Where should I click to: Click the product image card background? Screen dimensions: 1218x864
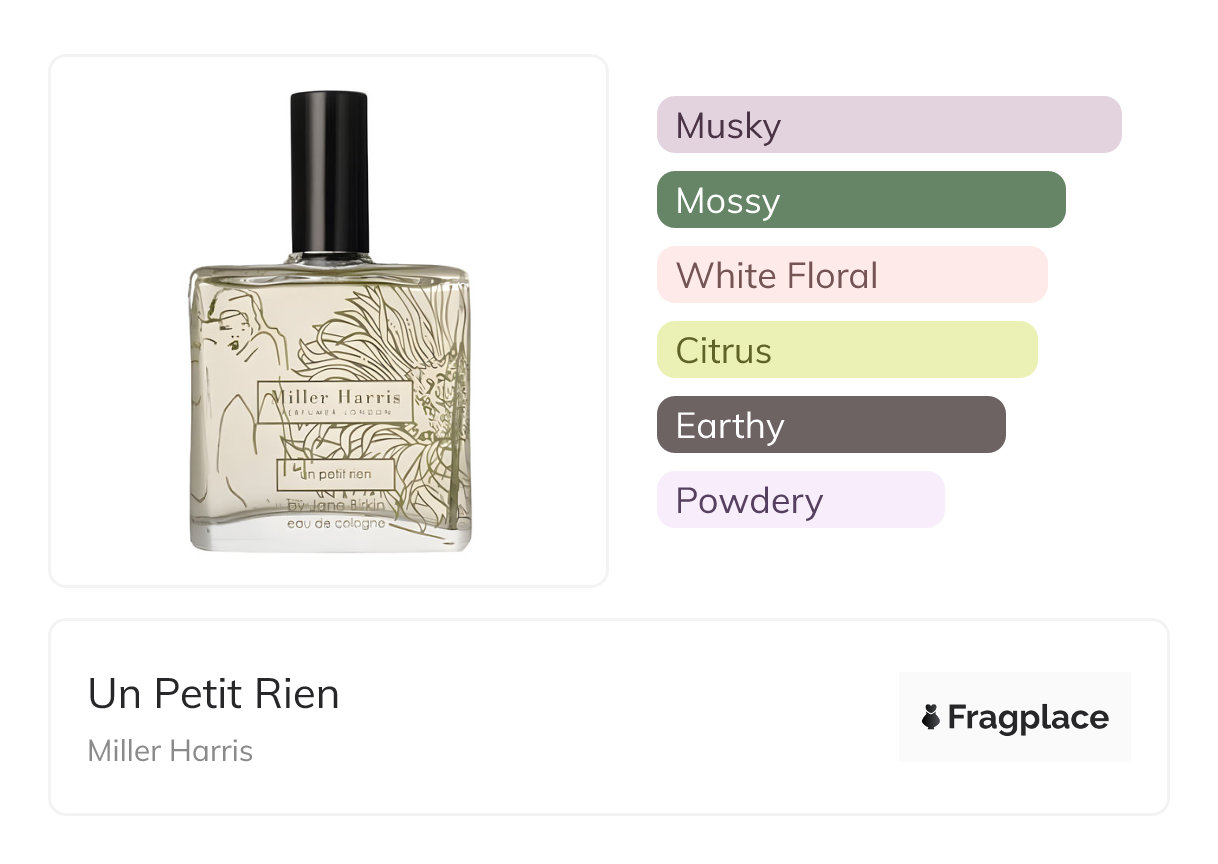pos(329,321)
